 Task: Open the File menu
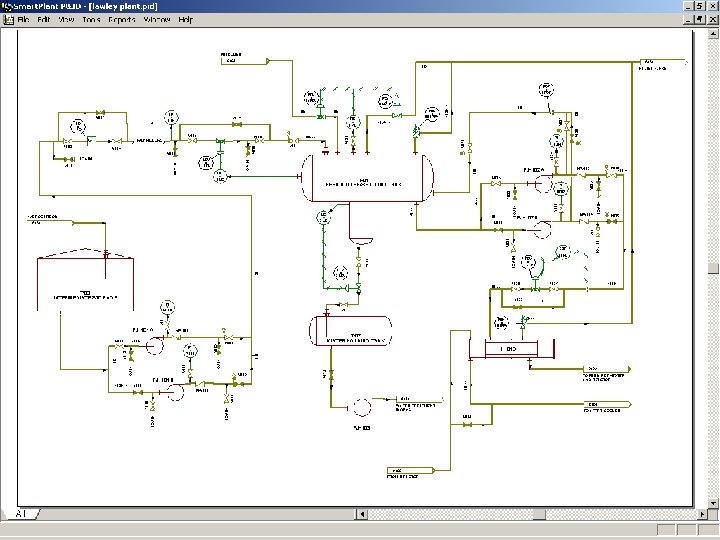pos(23,20)
